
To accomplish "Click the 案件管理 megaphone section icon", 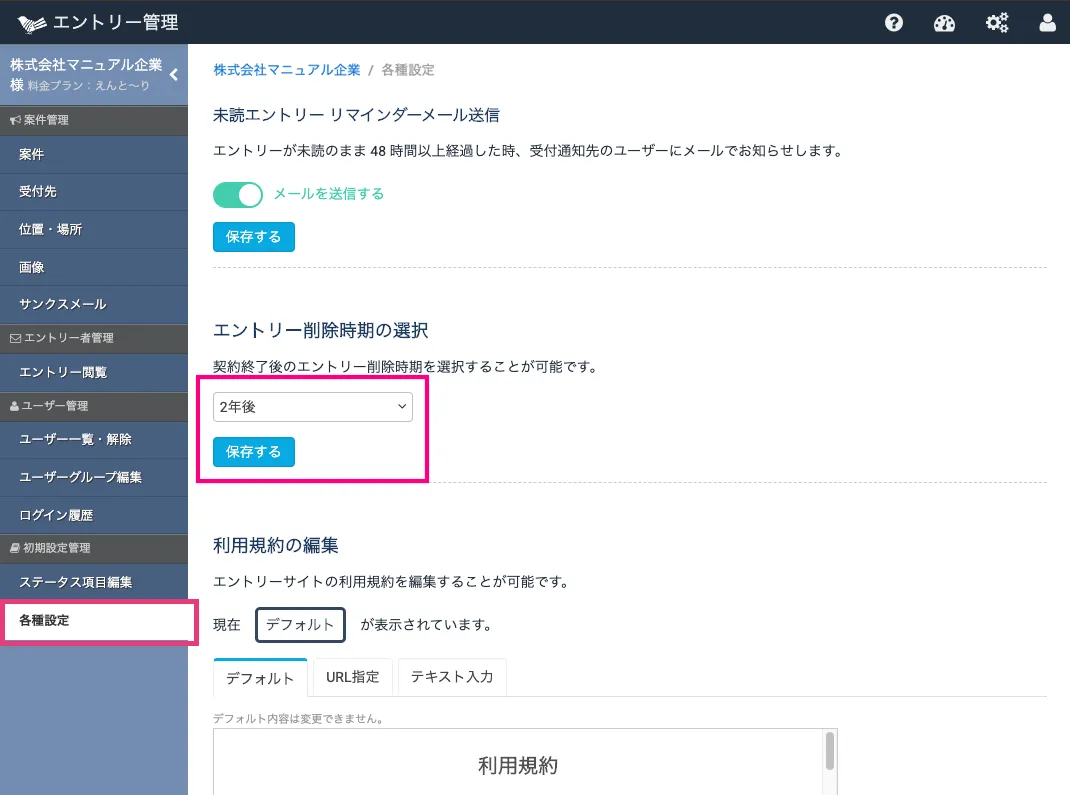I will pyautogui.click(x=18, y=119).
